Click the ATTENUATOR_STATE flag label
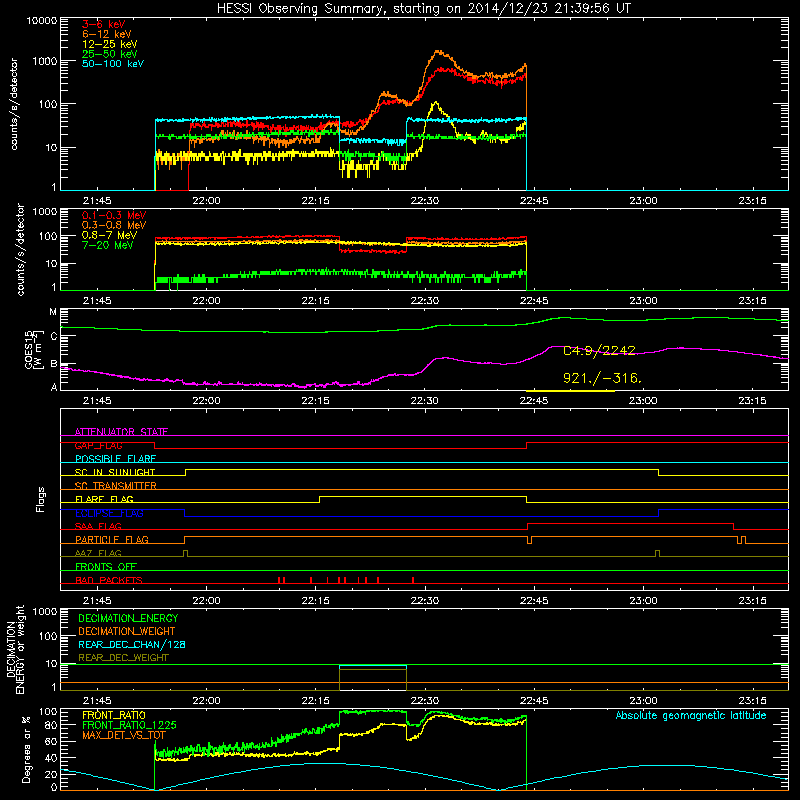The height and width of the screenshot is (800, 800). [x=121, y=432]
